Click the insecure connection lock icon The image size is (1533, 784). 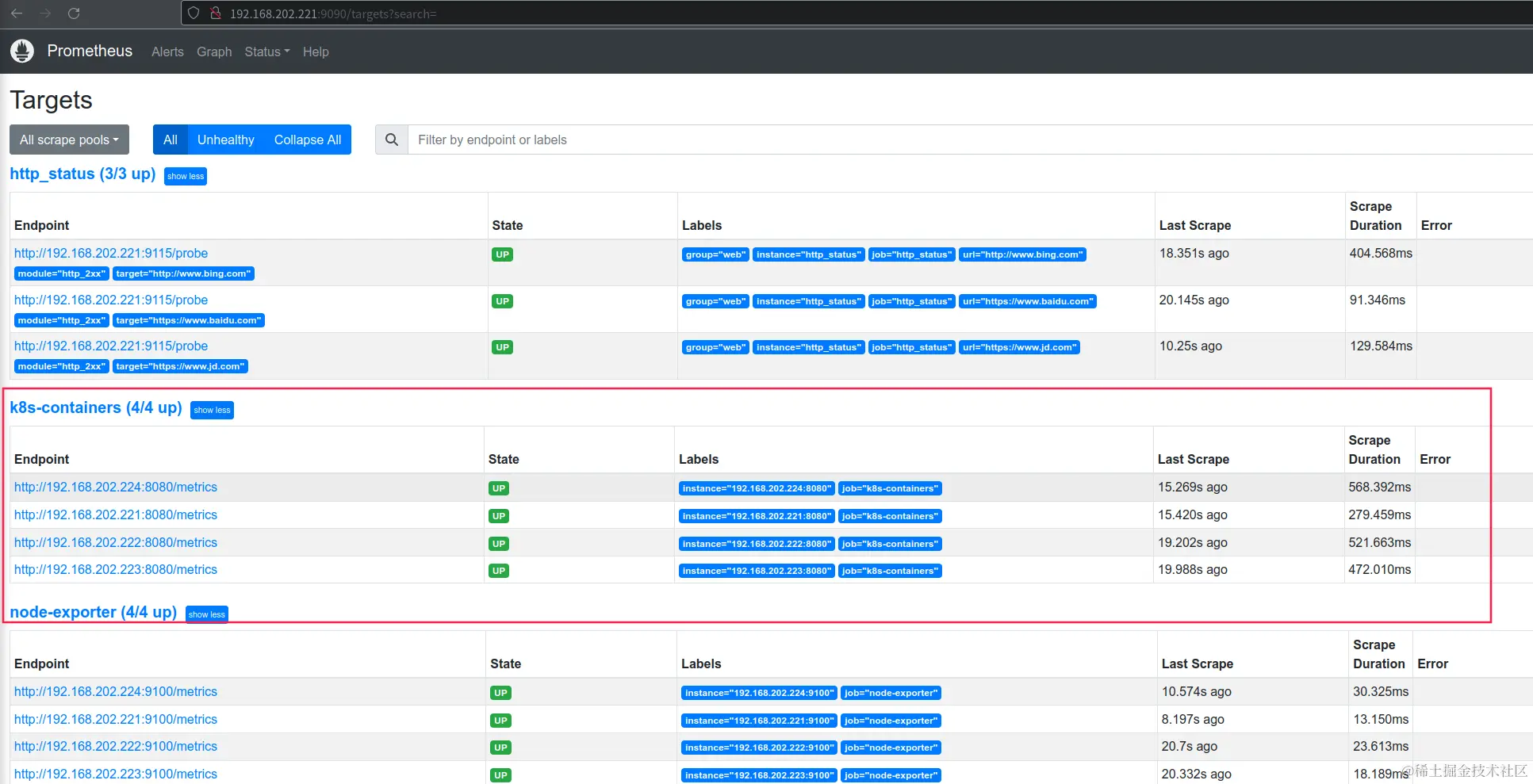(215, 13)
